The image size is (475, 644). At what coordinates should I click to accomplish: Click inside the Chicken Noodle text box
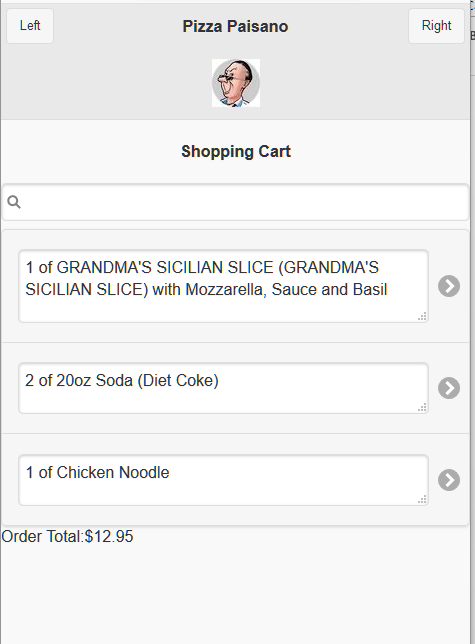pos(223,480)
